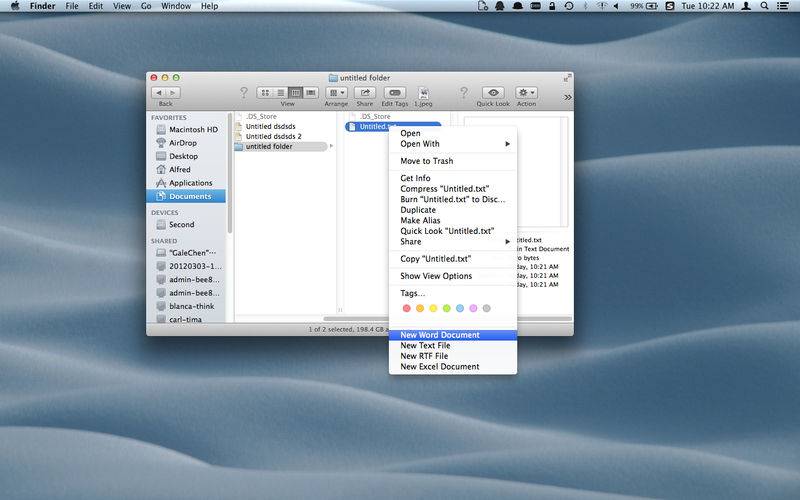Open the Arrange dropdown
Image resolution: width=800 pixels, height=500 pixels.
point(336,93)
